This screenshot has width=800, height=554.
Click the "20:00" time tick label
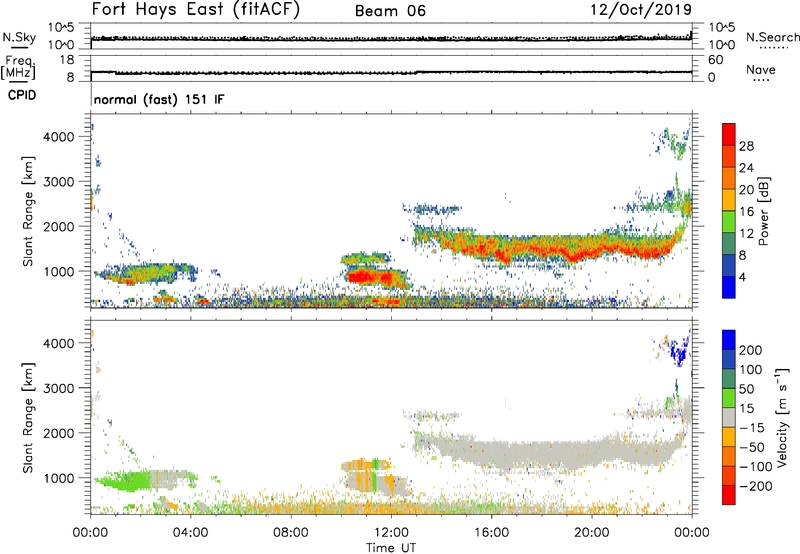(591, 533)
